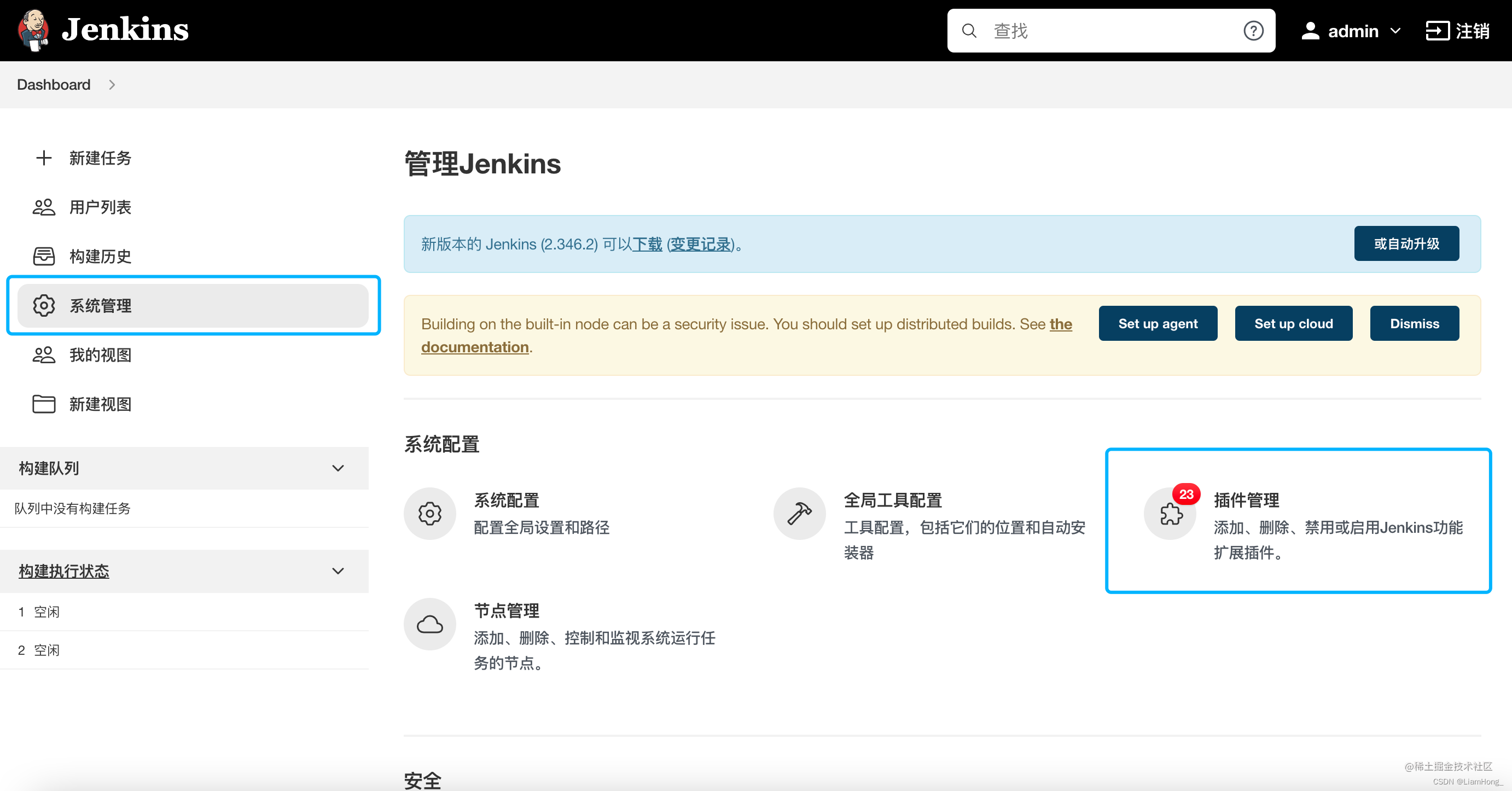
Task: Click the plus icon for 新建任务
Action: point(43,158)
